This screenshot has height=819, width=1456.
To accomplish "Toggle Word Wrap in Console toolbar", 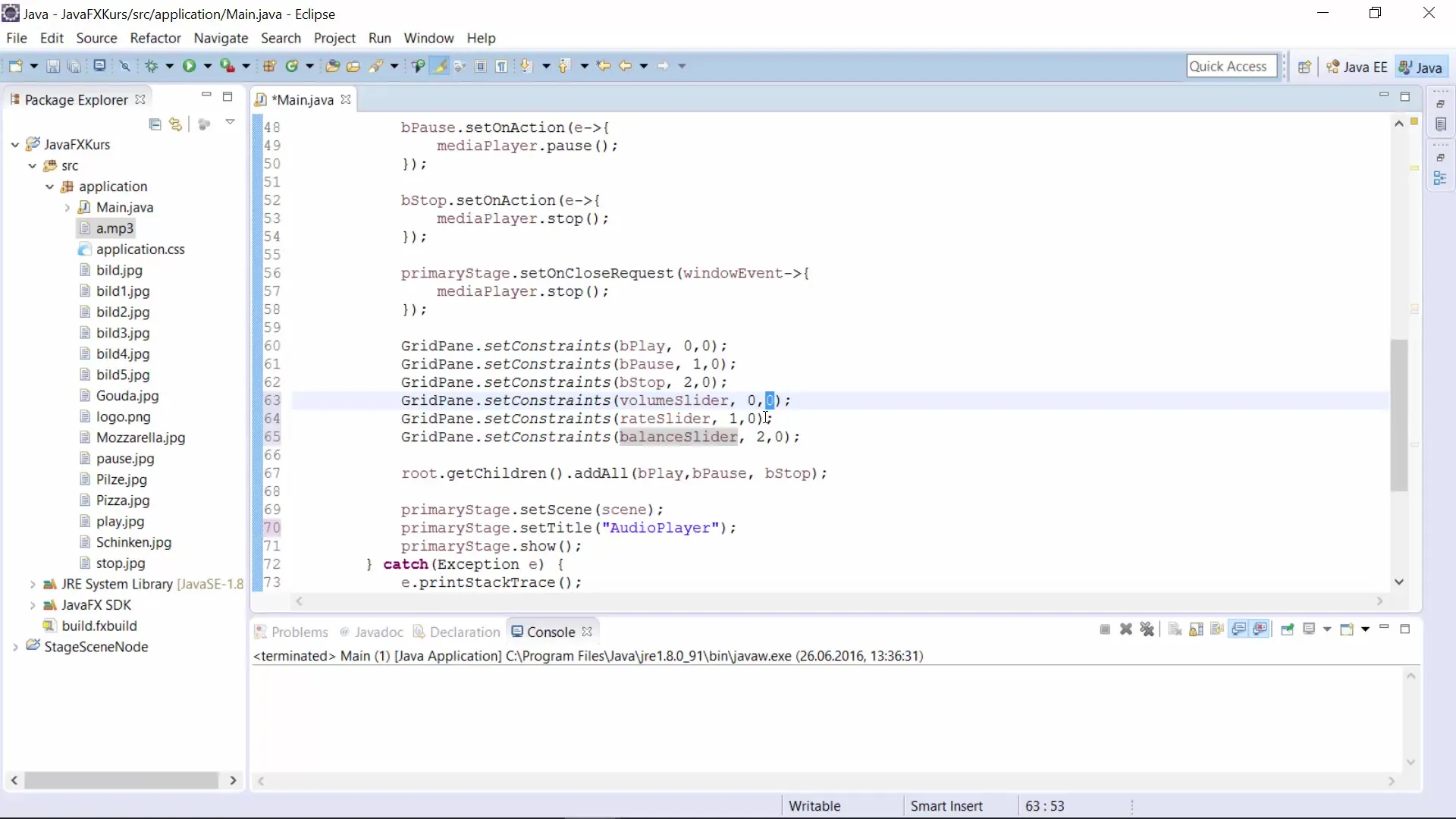I will click(x=1217, y=629).
